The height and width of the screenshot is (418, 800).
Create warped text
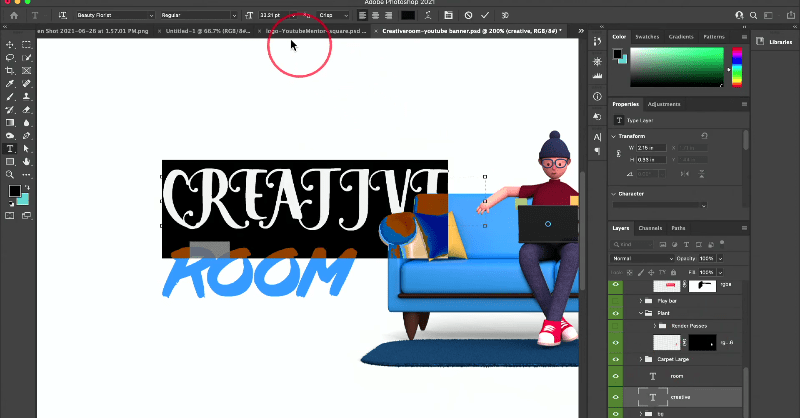click(428, 15)
